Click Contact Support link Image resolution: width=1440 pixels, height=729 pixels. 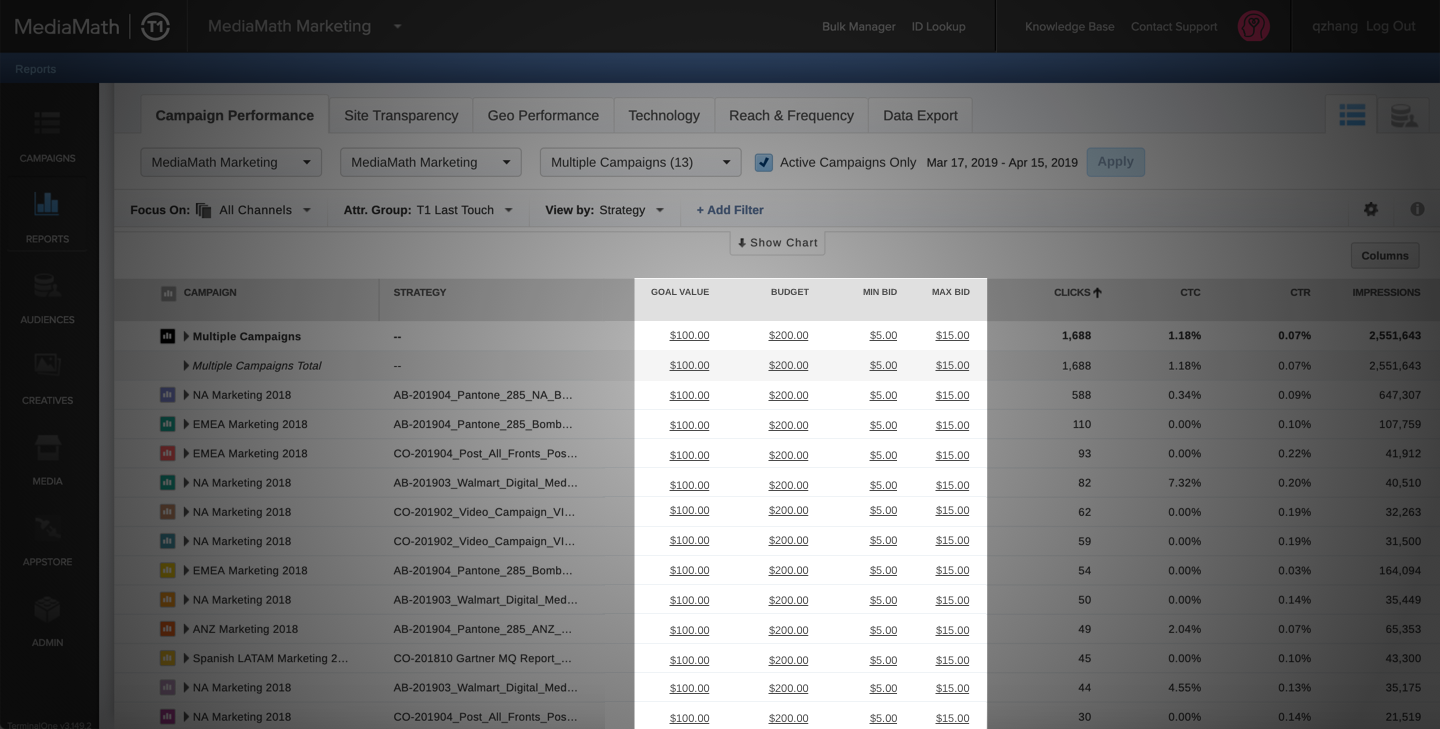click(x=1174, y=27)
